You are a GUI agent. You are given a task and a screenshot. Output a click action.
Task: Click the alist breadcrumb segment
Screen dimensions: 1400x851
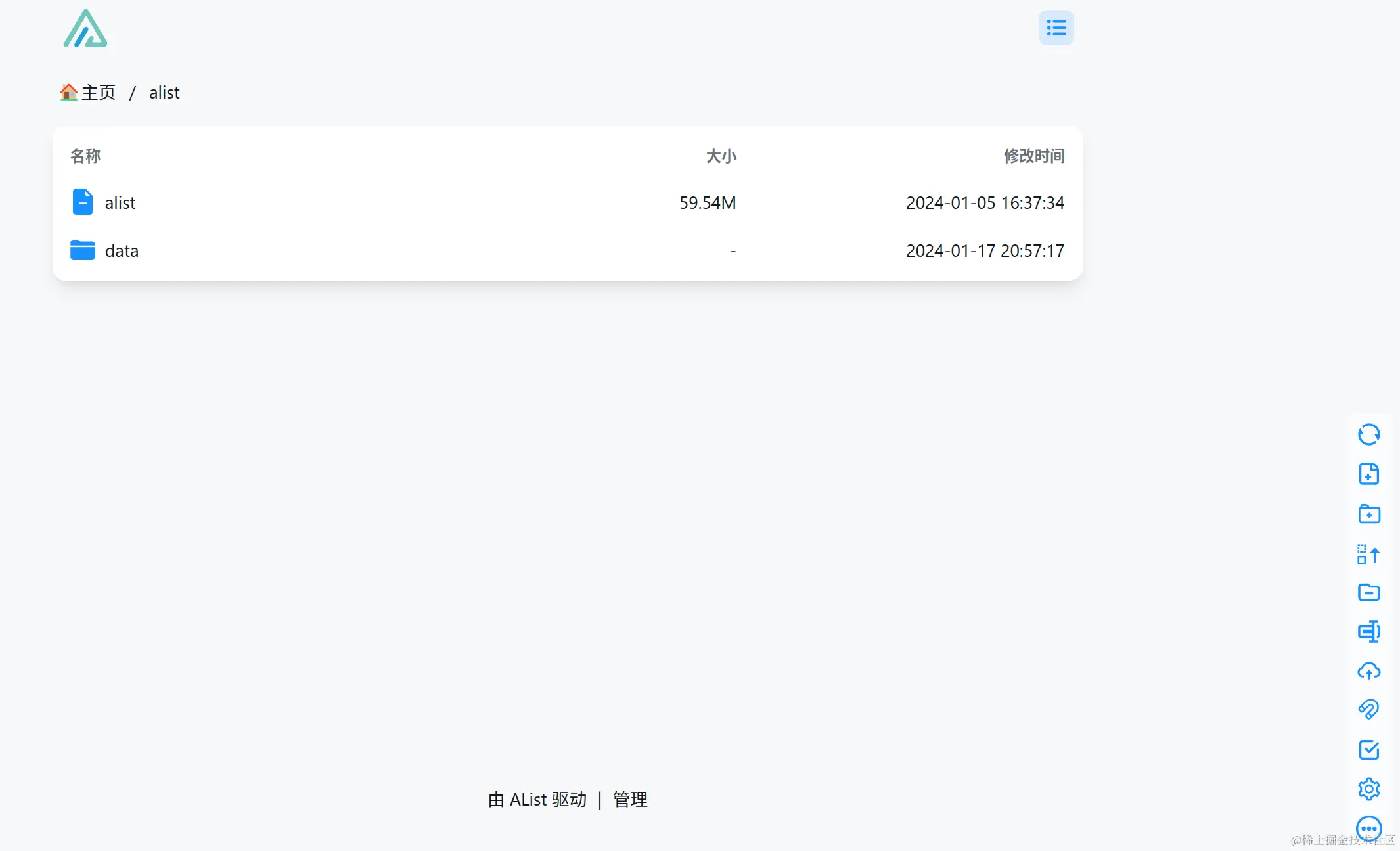point(164,93)
